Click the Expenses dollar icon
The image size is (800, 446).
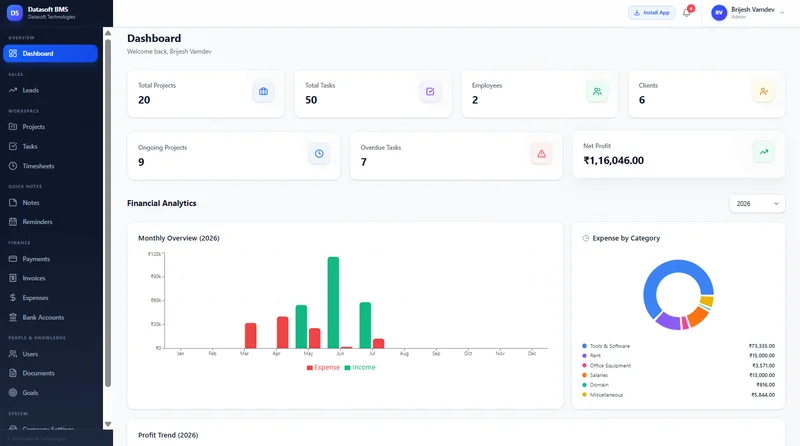pyautogui.click(x=13, y=298)
